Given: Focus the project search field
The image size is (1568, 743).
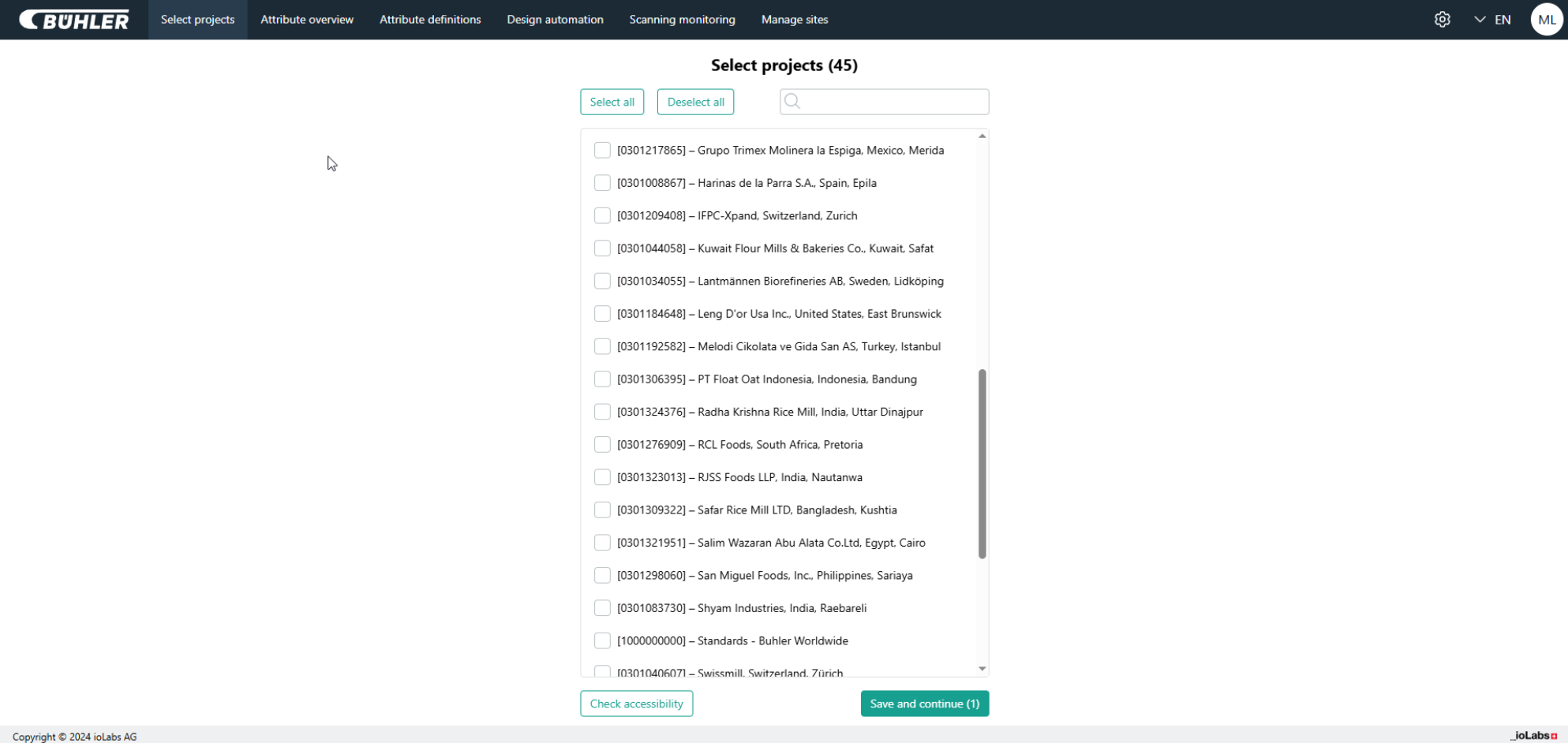Looking at the screenshot, I should pyautogui.click(x=884, y=102).
